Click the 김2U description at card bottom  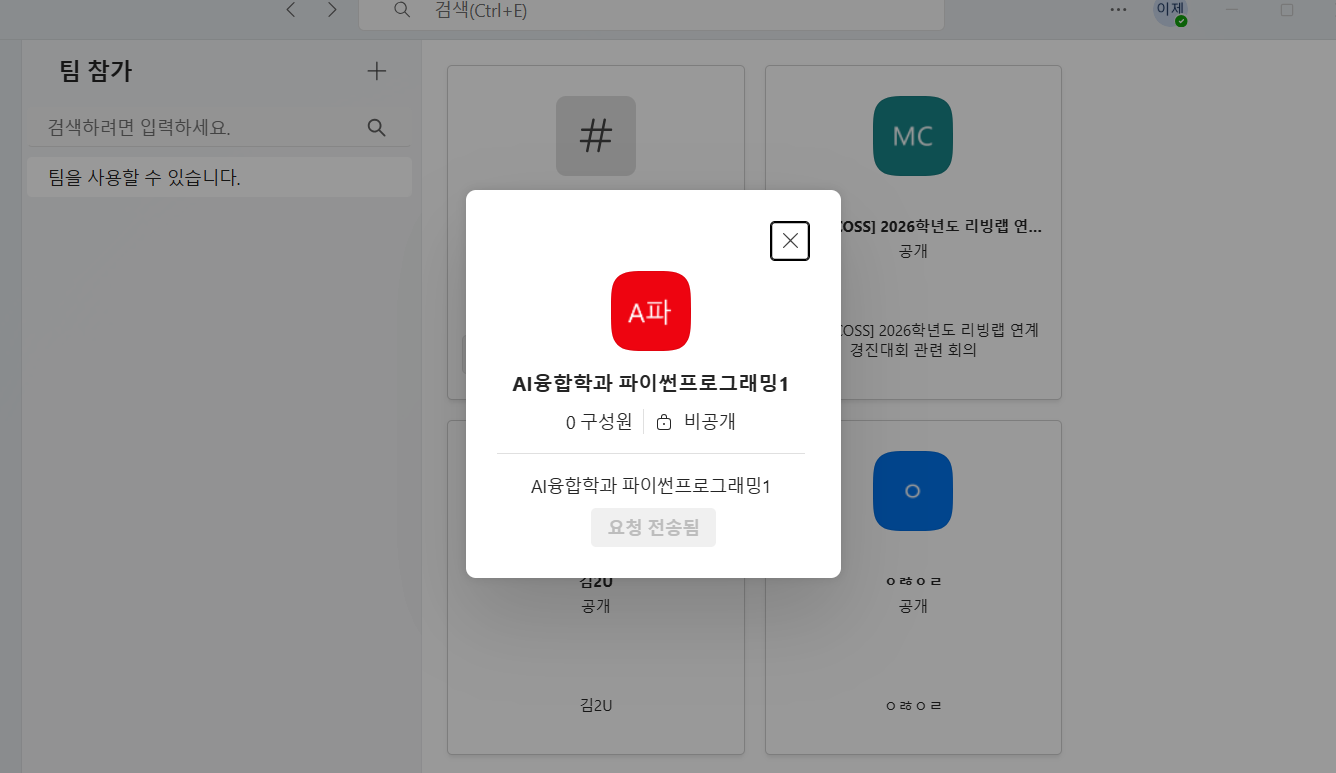(x=596, y=706)
